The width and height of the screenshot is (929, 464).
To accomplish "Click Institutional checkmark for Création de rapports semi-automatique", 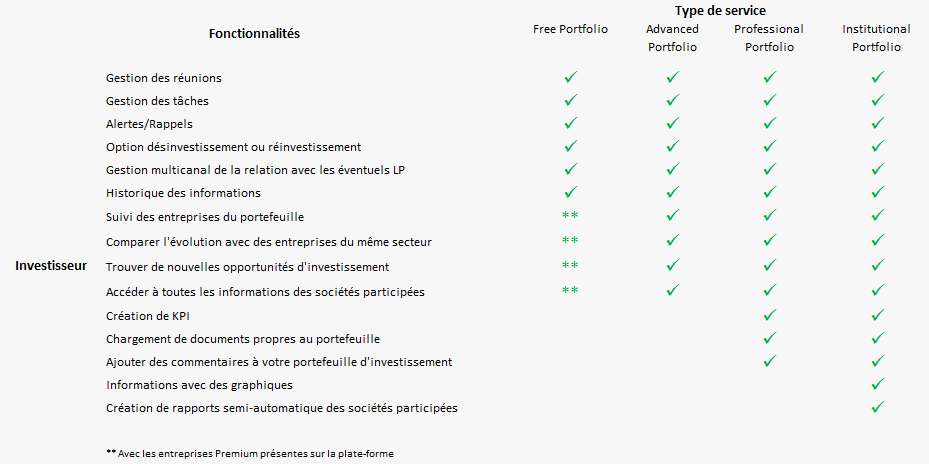I will [x=877, y=408].
